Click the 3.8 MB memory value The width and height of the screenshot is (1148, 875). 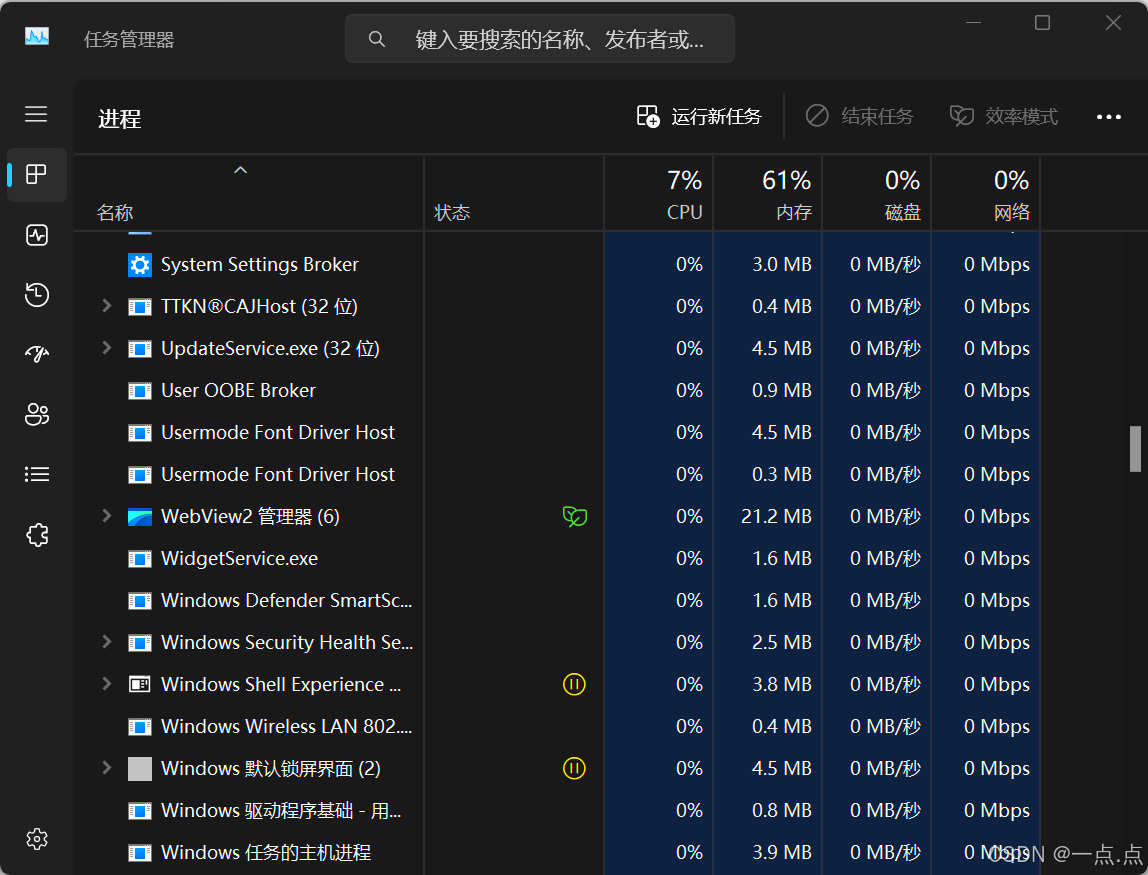click(x=782, y=685)
